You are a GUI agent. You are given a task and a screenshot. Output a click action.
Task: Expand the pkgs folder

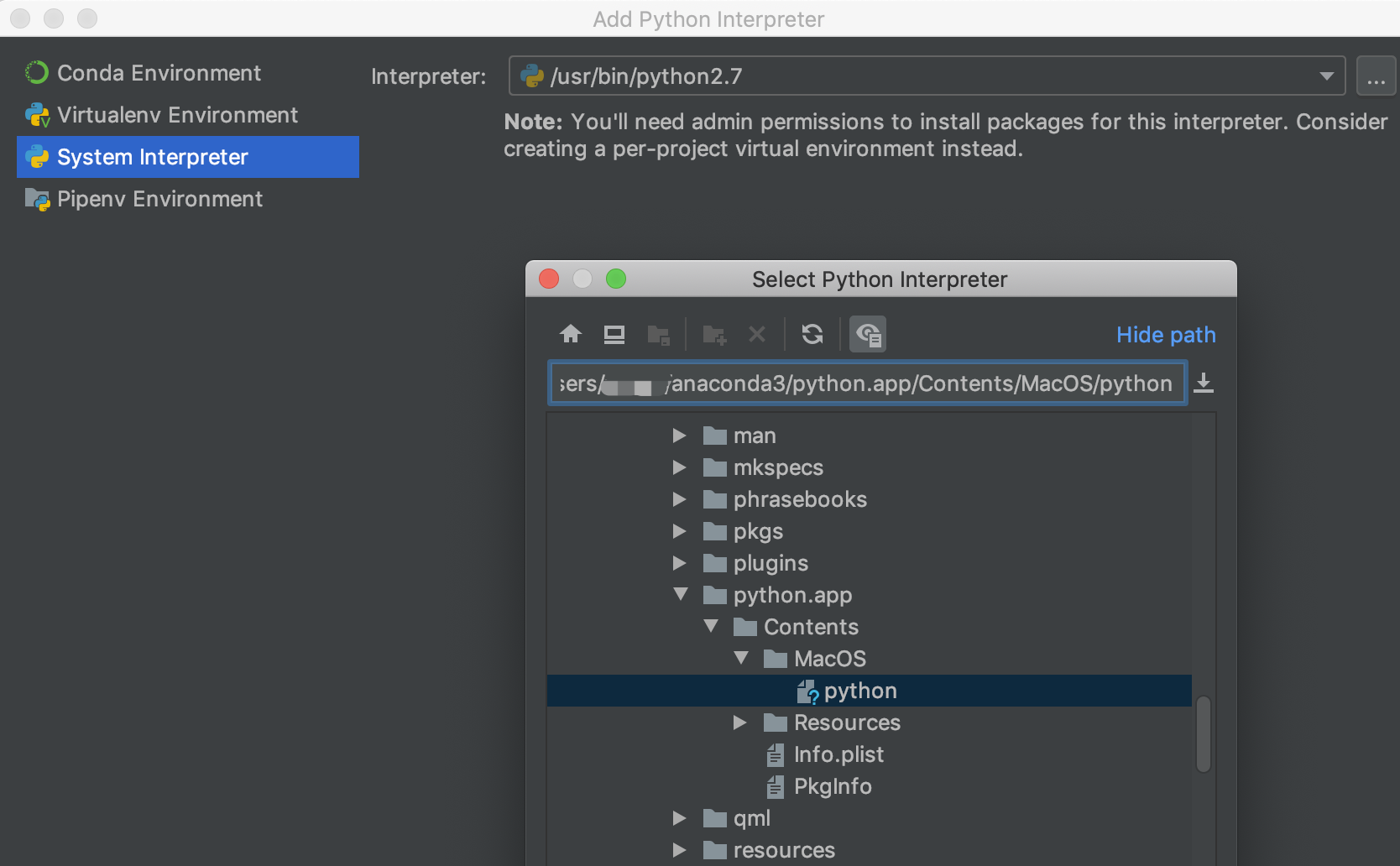click(680, 531)
